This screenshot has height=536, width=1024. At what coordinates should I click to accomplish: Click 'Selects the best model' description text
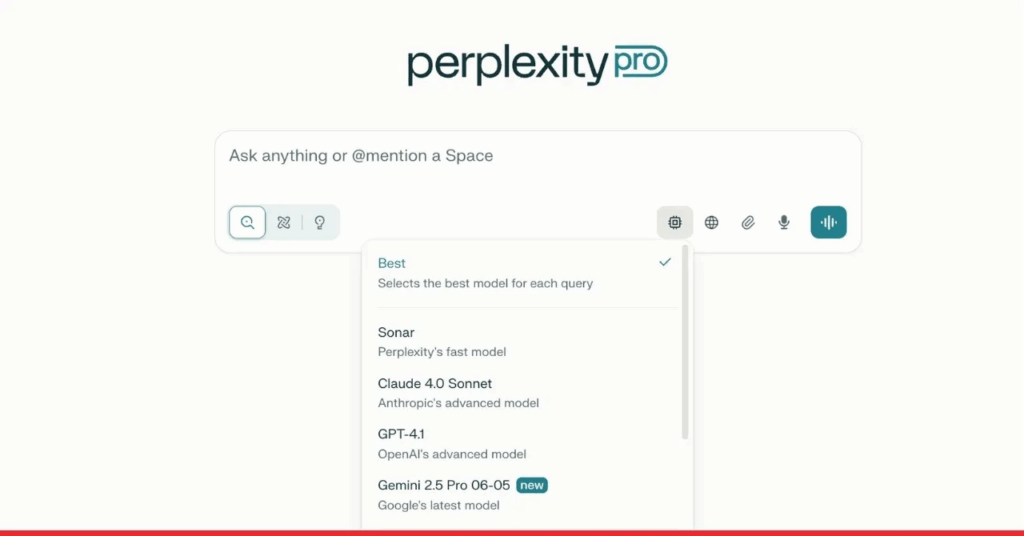(x=485, y=284)
